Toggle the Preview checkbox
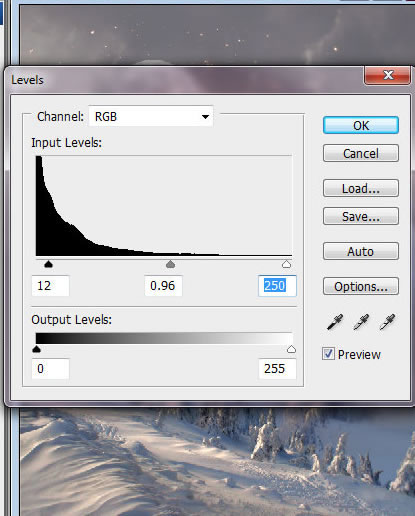 tap(328, 354)
